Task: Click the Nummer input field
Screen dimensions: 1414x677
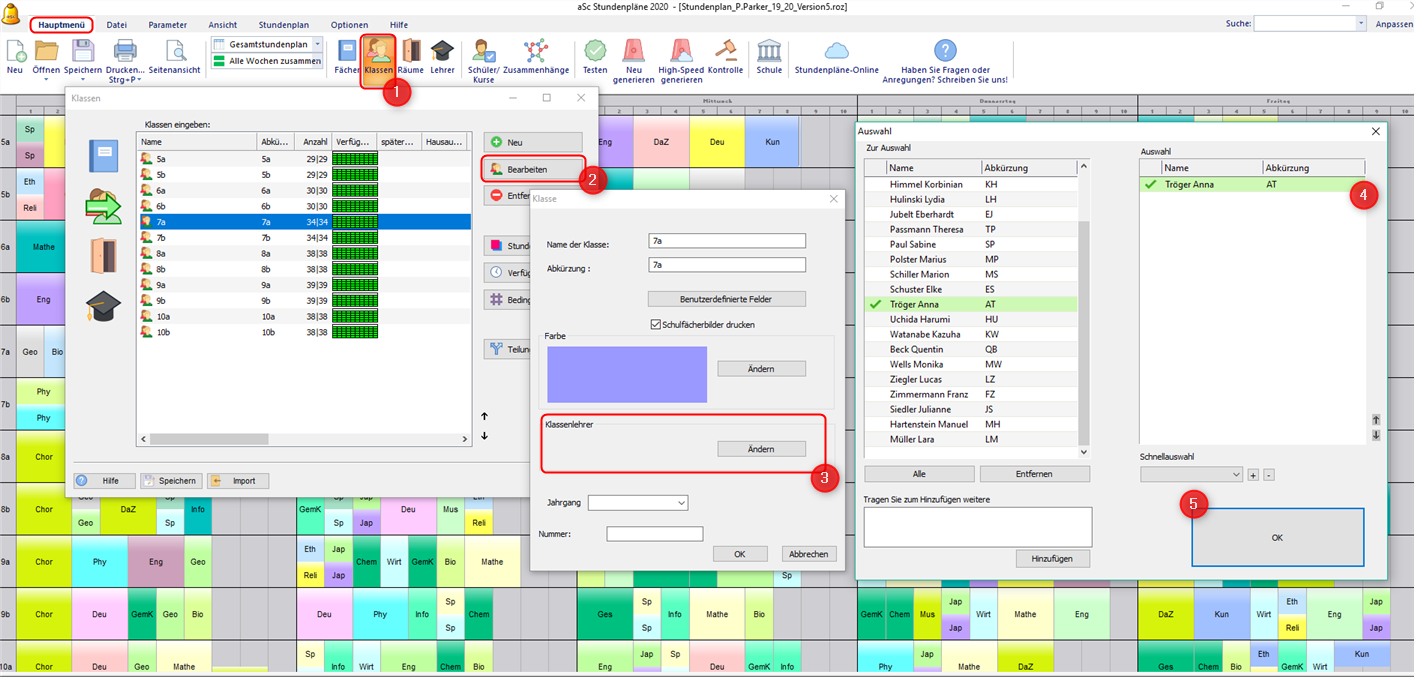Action: pos(655,534)
